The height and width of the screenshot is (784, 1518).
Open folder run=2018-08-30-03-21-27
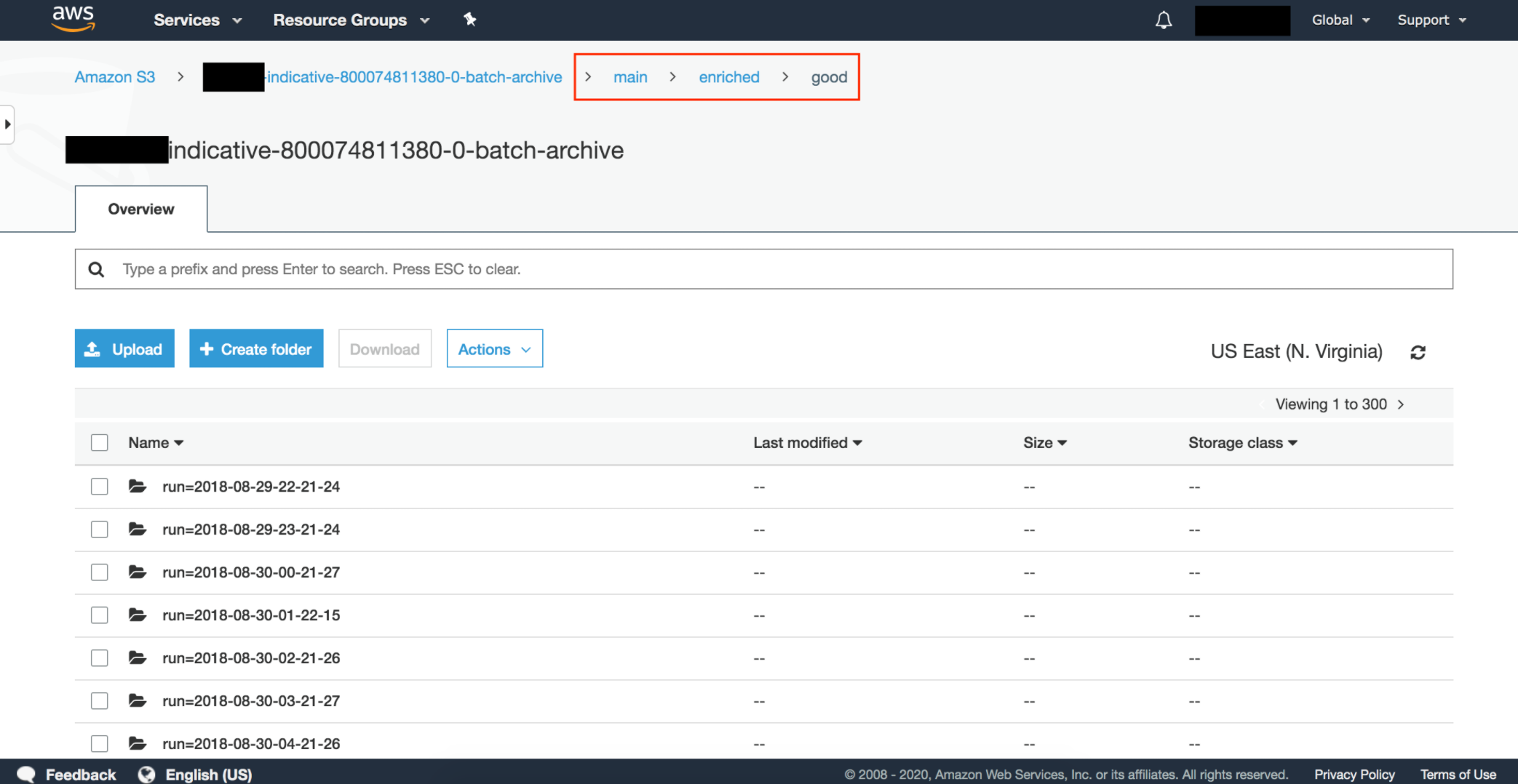tap(251, 701)
